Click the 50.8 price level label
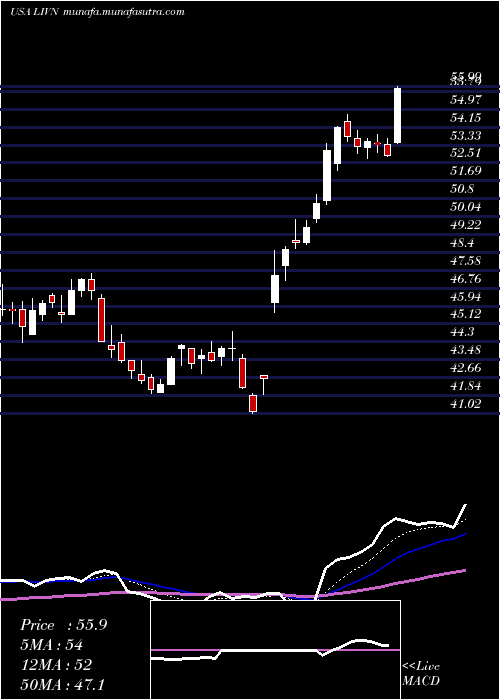 pos(462,189)
